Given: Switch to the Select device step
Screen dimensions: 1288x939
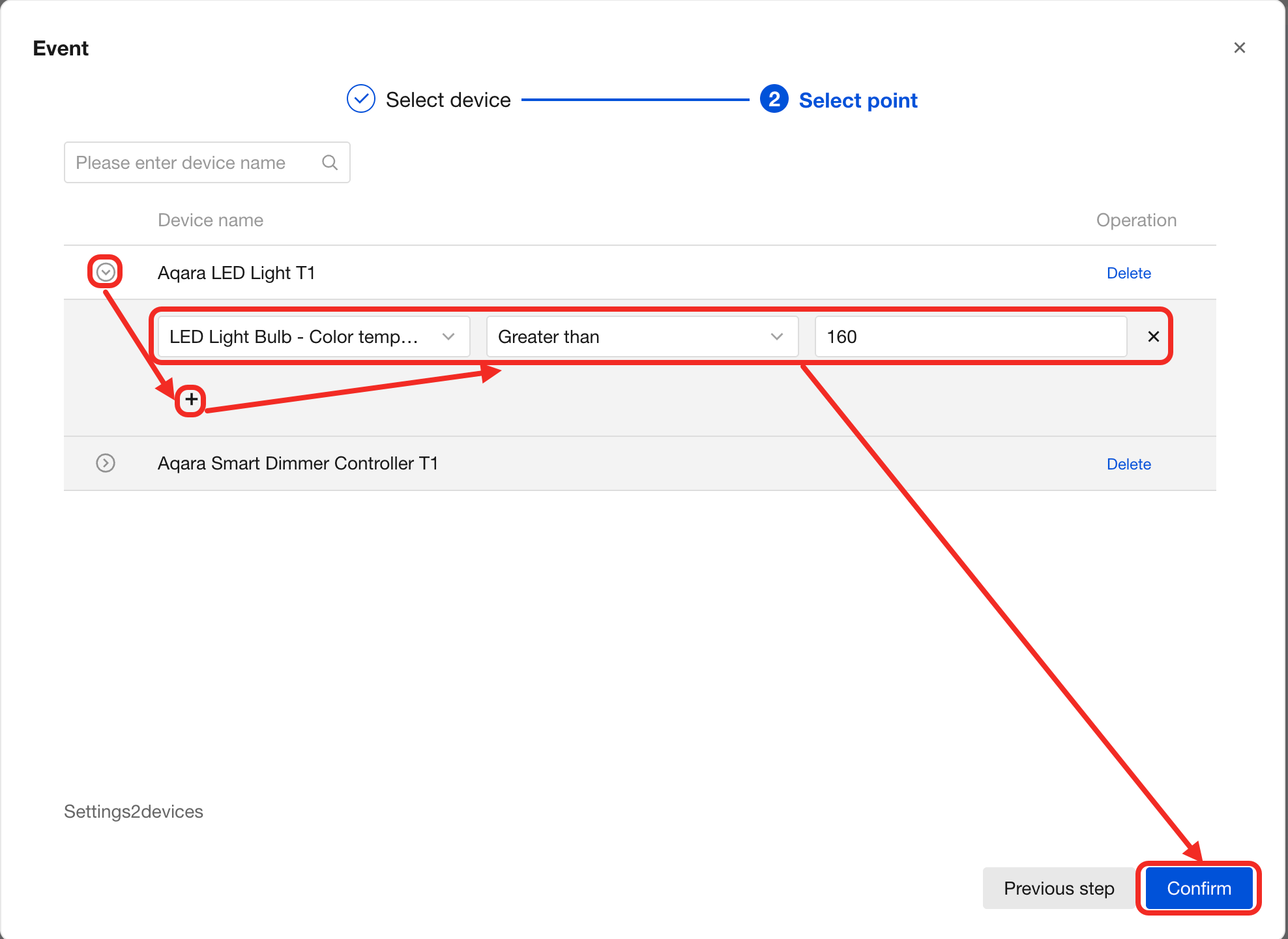Looking at the screenshot, I should tap(448, 100).
